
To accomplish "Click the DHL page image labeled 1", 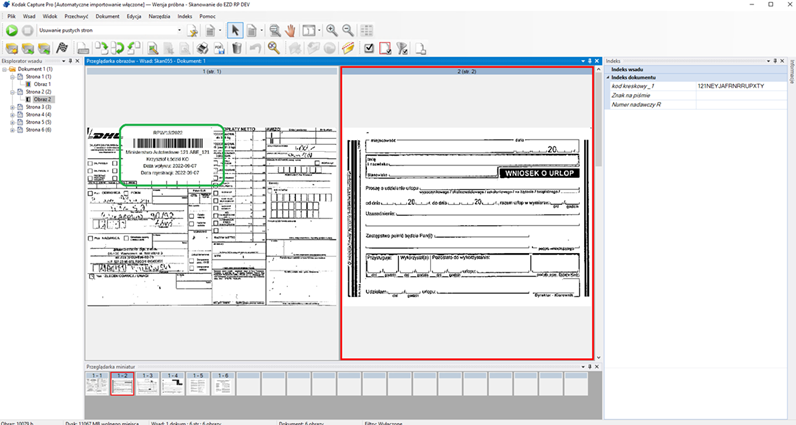I will [x=211, y=215].
